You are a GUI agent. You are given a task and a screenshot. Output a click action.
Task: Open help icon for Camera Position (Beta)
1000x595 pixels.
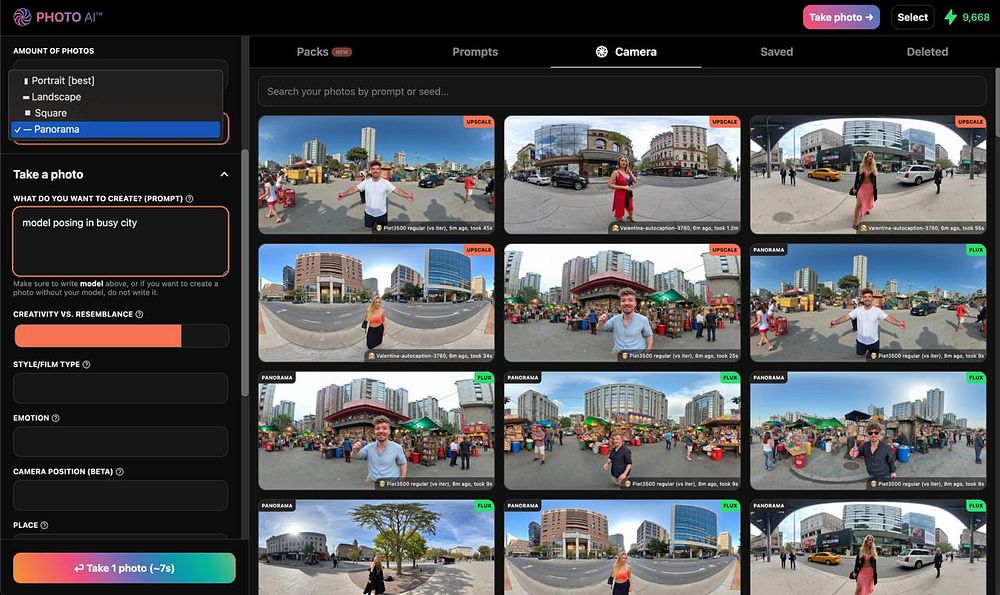[119, 472]
